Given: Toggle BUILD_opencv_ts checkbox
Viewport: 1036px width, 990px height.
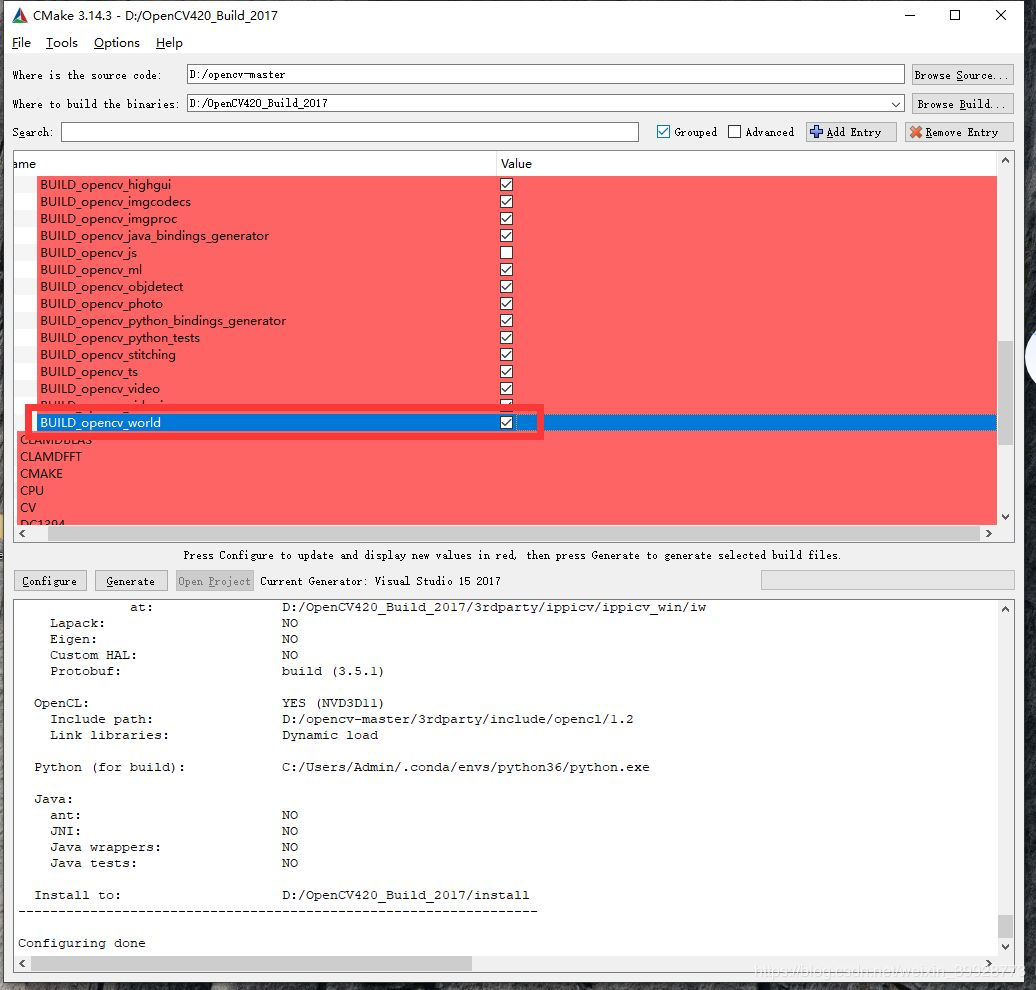Looking at the screenshot, I should [506, 372].
